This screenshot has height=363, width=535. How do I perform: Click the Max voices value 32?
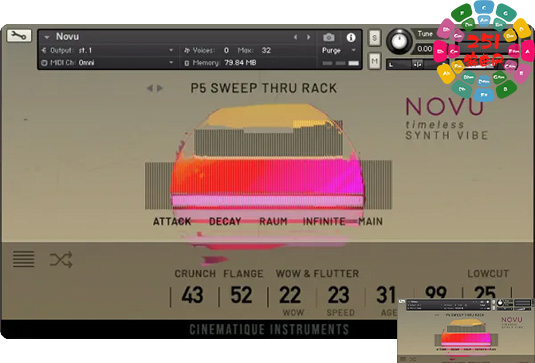click(x=266, y=50)
